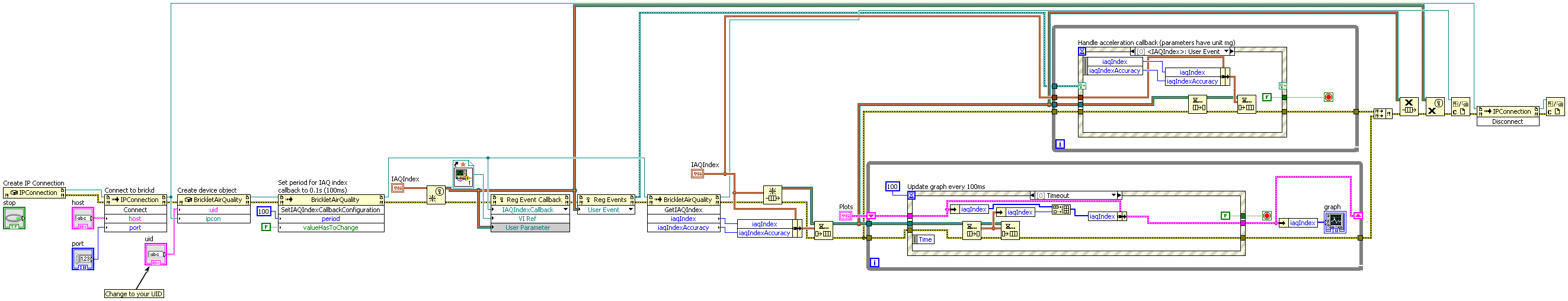1568x301 pixels.
Task: Select the GetIAQIndex method label
Action: [683, 210]
